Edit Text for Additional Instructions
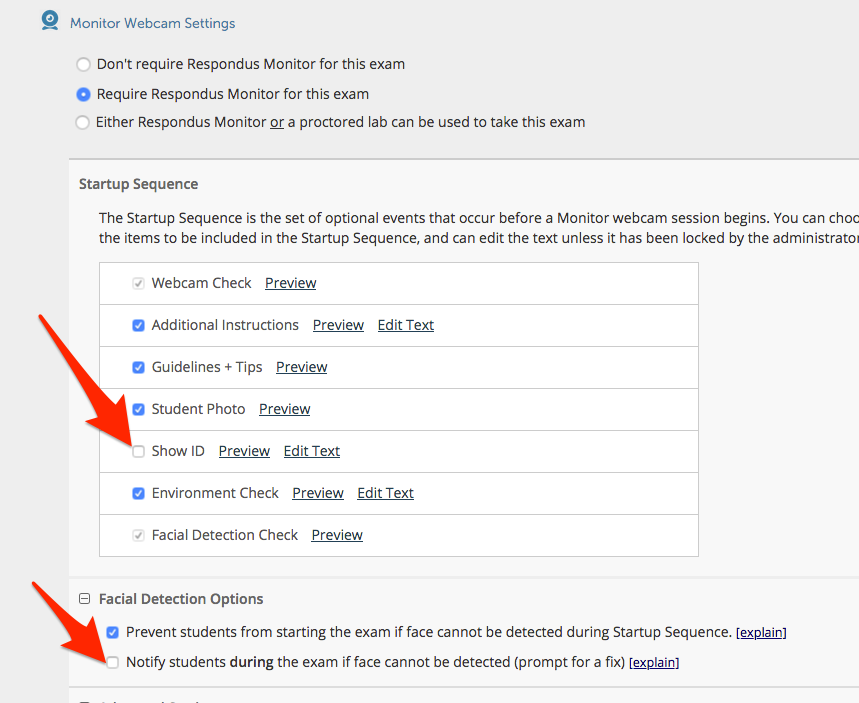The image size is (859, 703). point(405,325)
